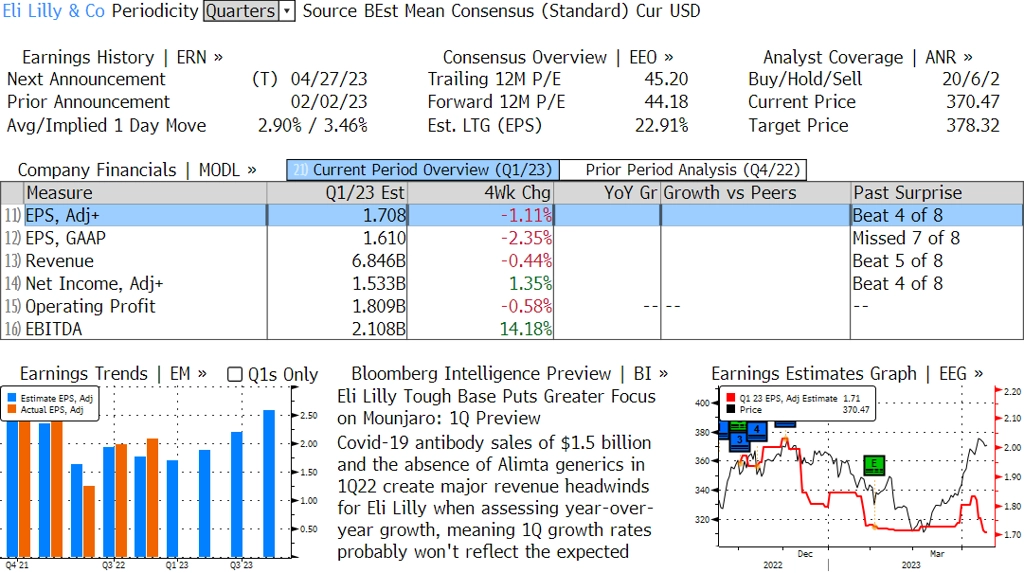Image resolution: width=1024 pixels, height=573 pixels.
Task: Click the Growth vs Peers column header
Action: tap(756, 193)
